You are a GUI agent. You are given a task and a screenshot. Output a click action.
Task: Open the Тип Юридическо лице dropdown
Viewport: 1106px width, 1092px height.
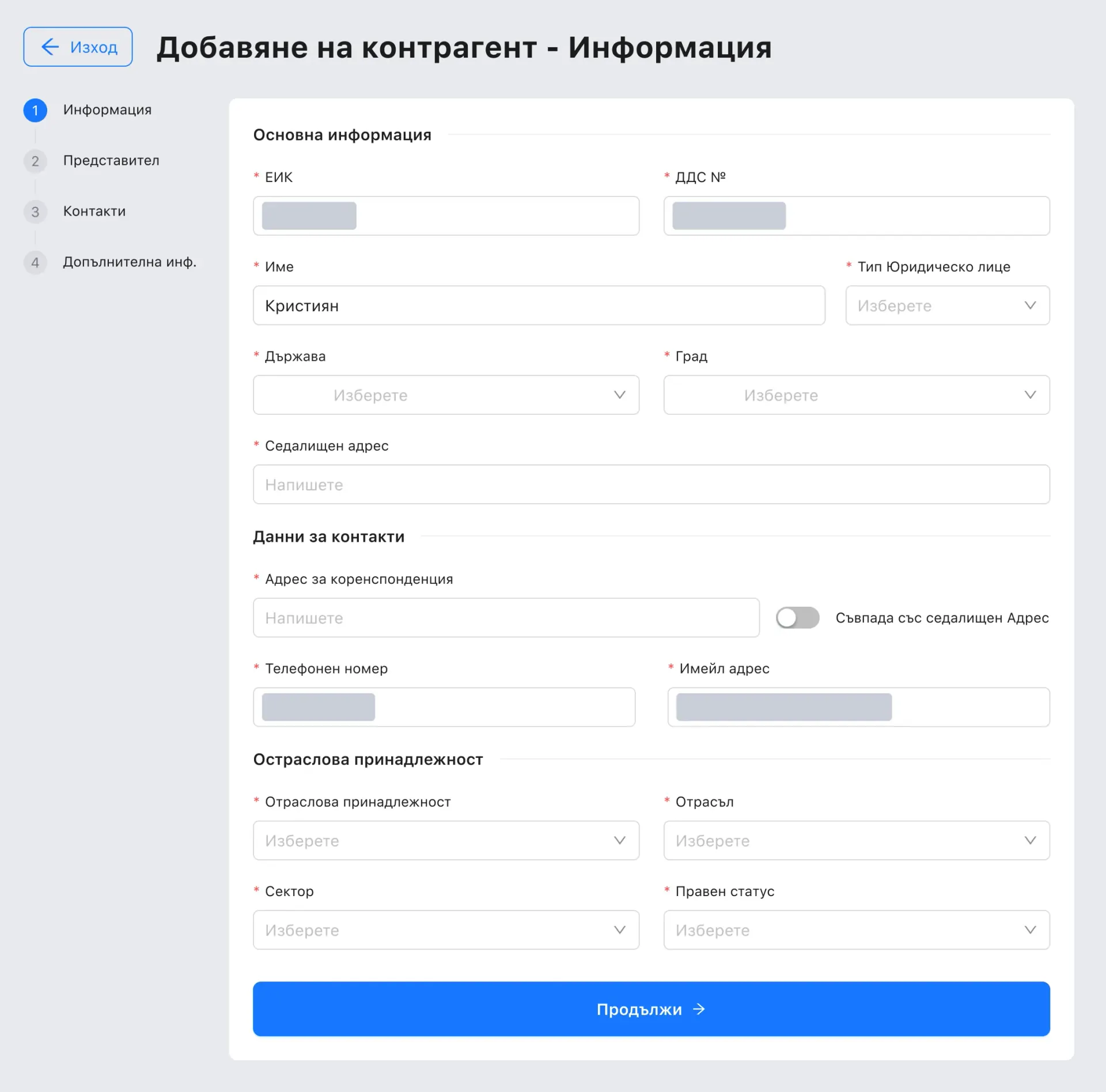(x=948, y=305)
